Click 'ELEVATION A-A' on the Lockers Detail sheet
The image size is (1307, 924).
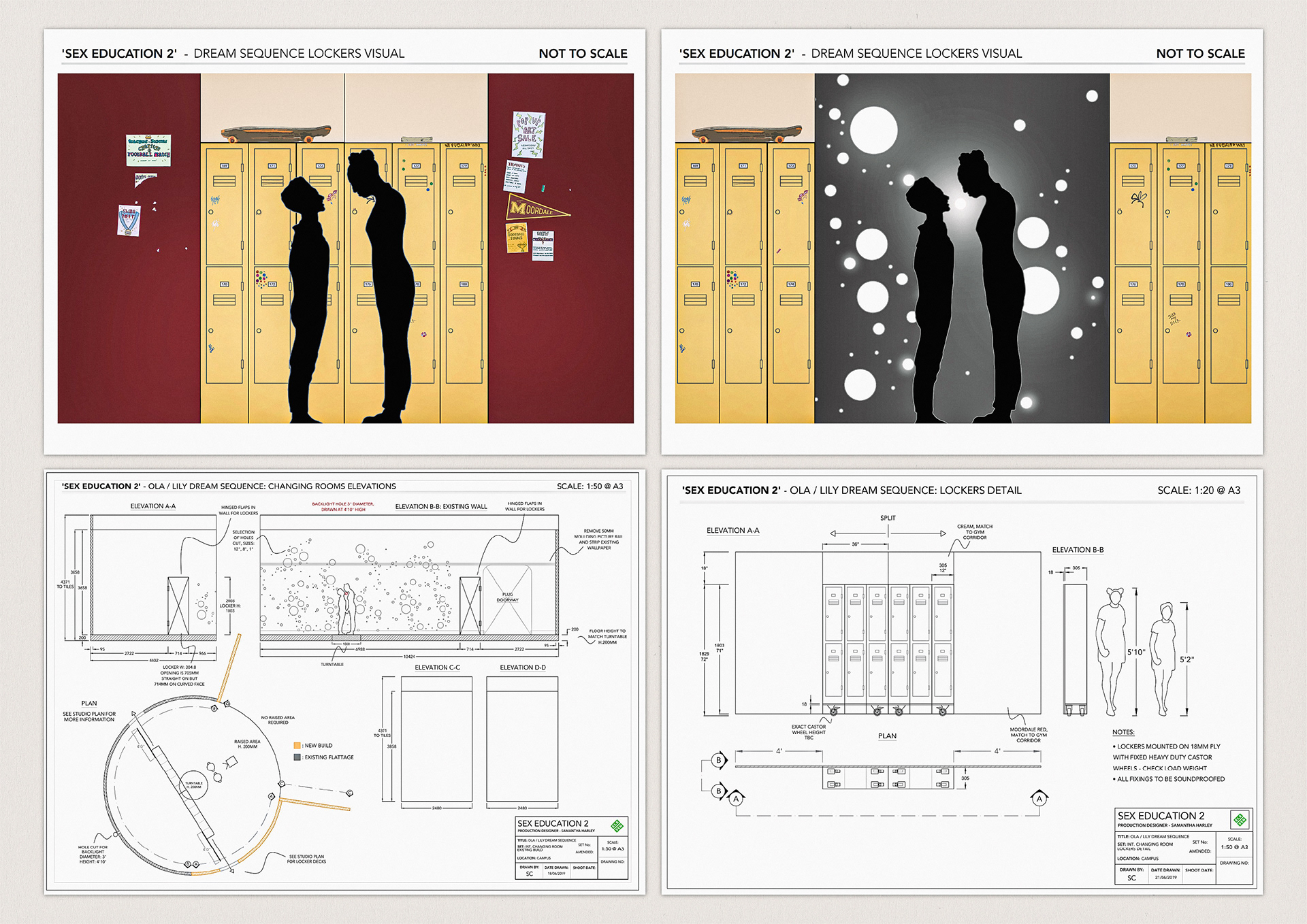[732, 531]
